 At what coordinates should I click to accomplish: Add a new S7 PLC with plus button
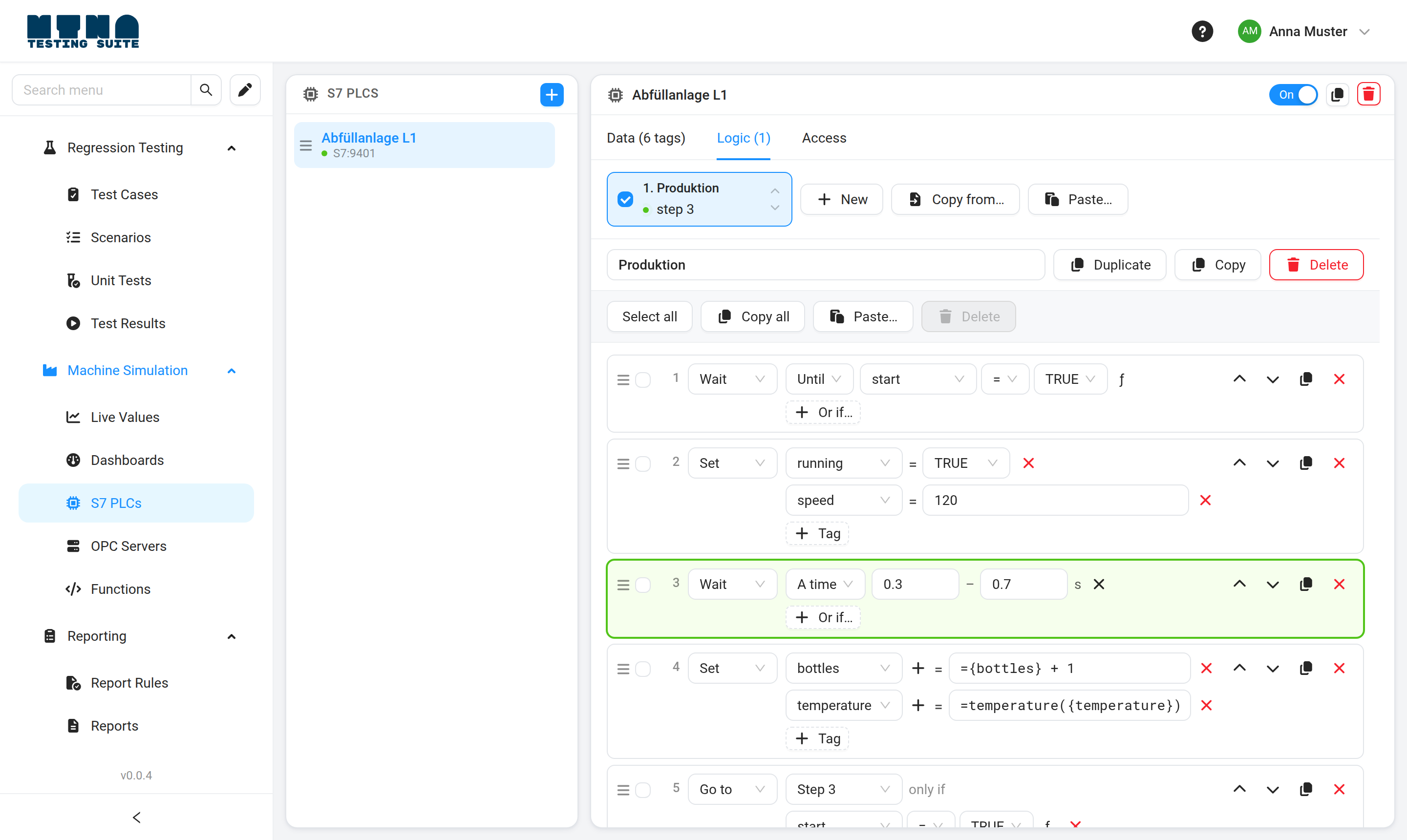[x=552, y=95]
